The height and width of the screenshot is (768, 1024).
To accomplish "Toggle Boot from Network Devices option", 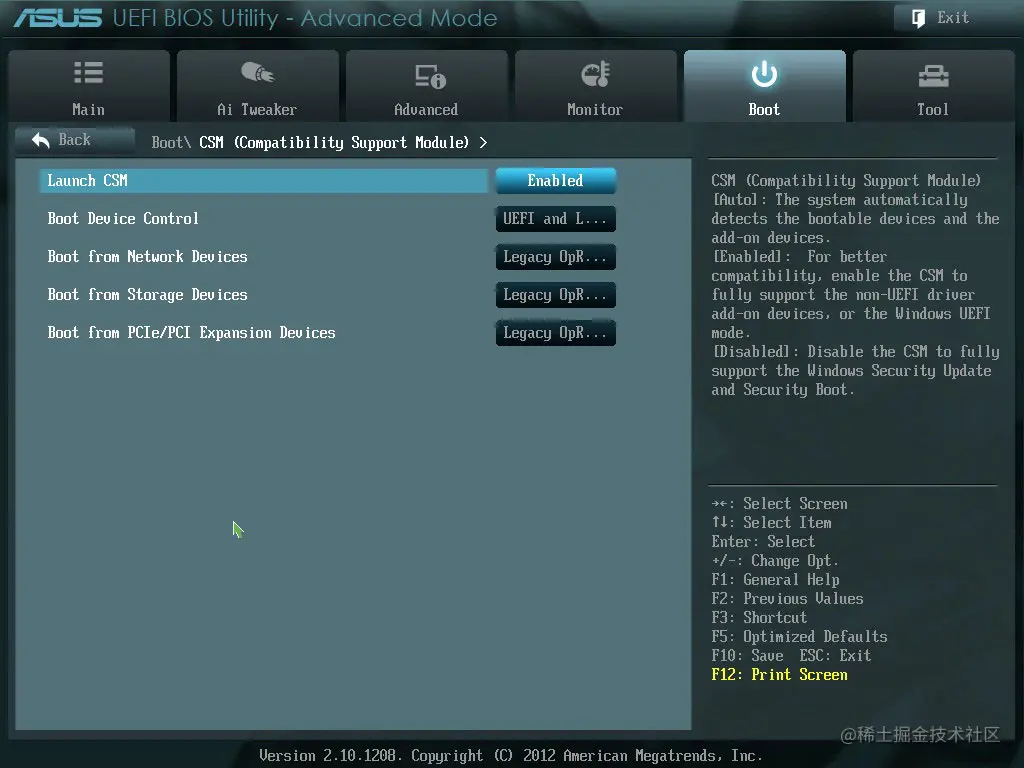I will tap(555, 257).
